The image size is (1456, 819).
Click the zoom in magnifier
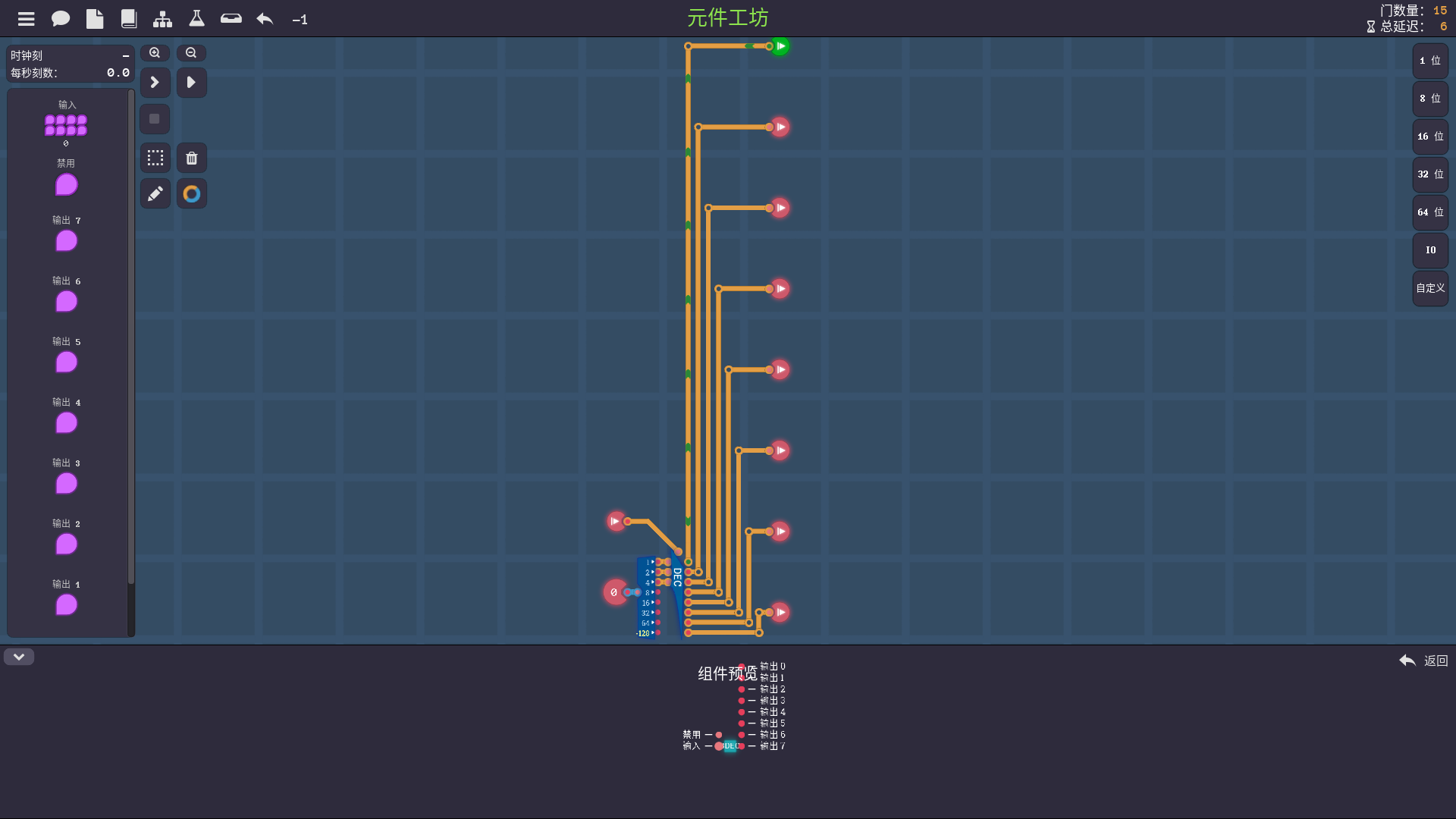155,53
